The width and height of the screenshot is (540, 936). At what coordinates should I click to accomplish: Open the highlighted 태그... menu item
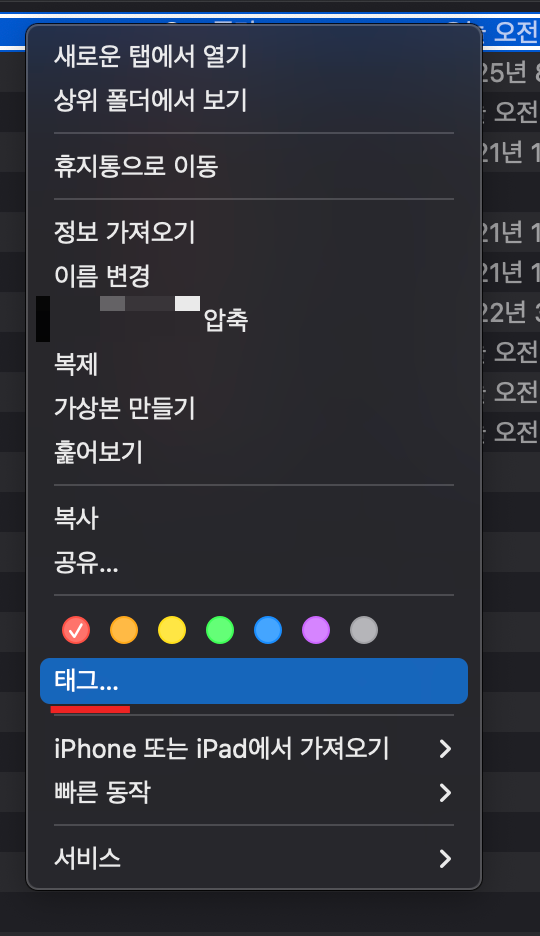click(x=254, y=681)
